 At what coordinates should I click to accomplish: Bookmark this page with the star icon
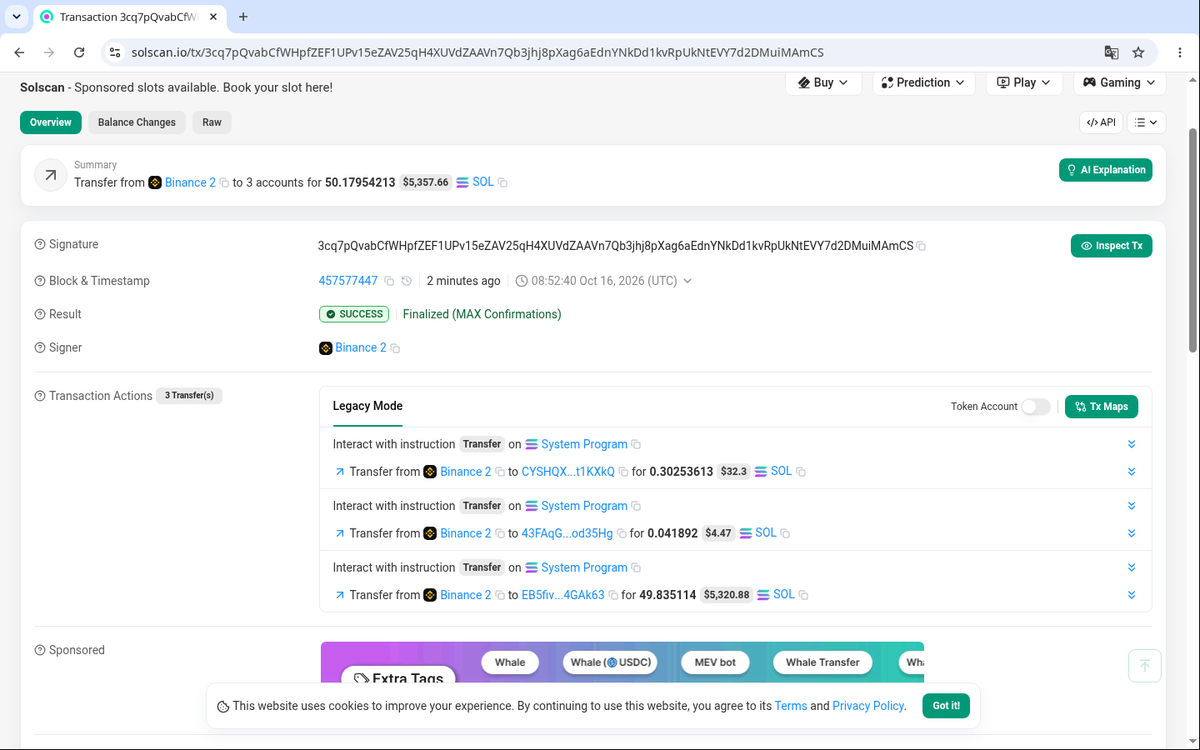point(1138,52)
